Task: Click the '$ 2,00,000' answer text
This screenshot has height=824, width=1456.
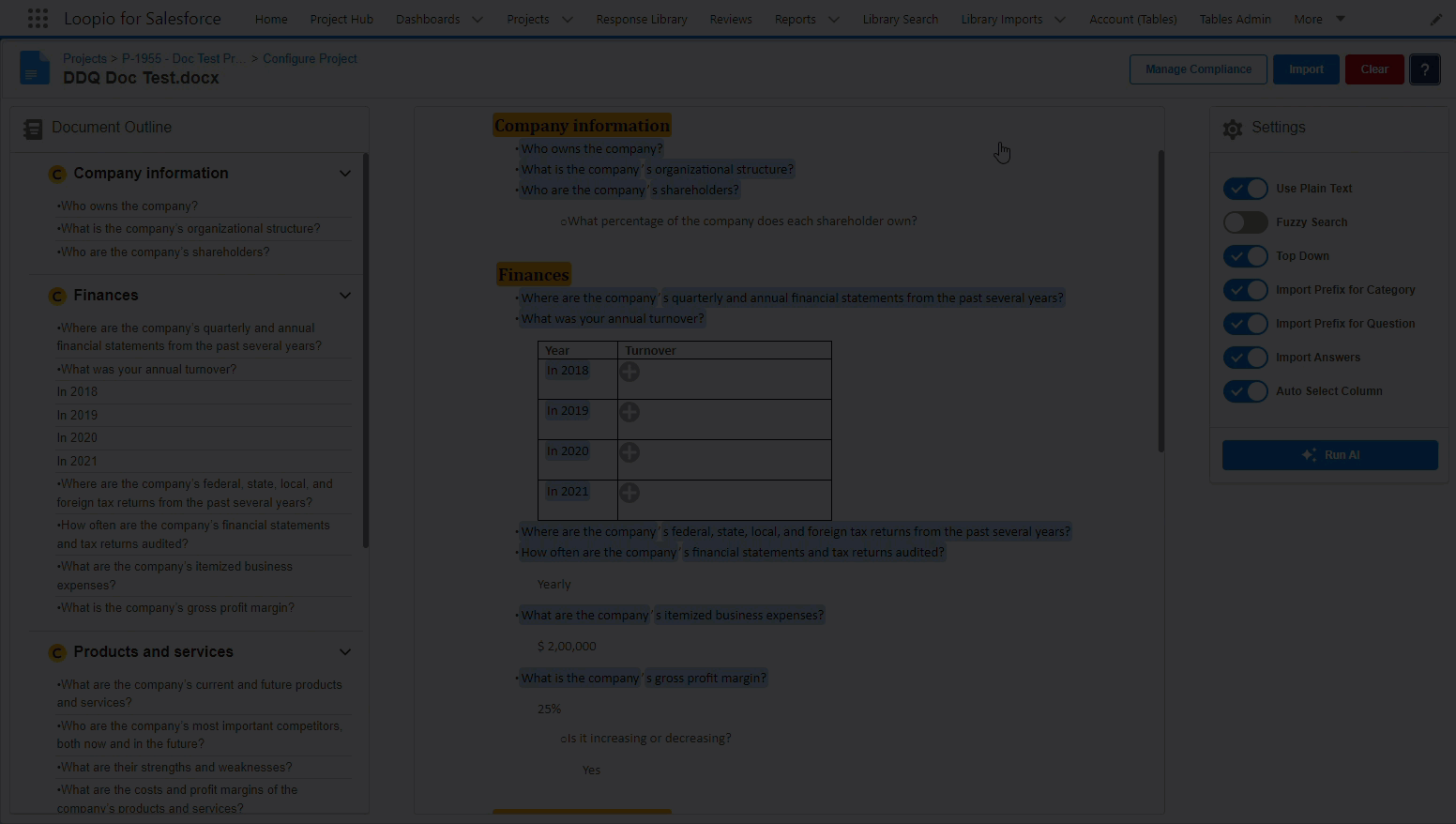Action: click(567, 647)
